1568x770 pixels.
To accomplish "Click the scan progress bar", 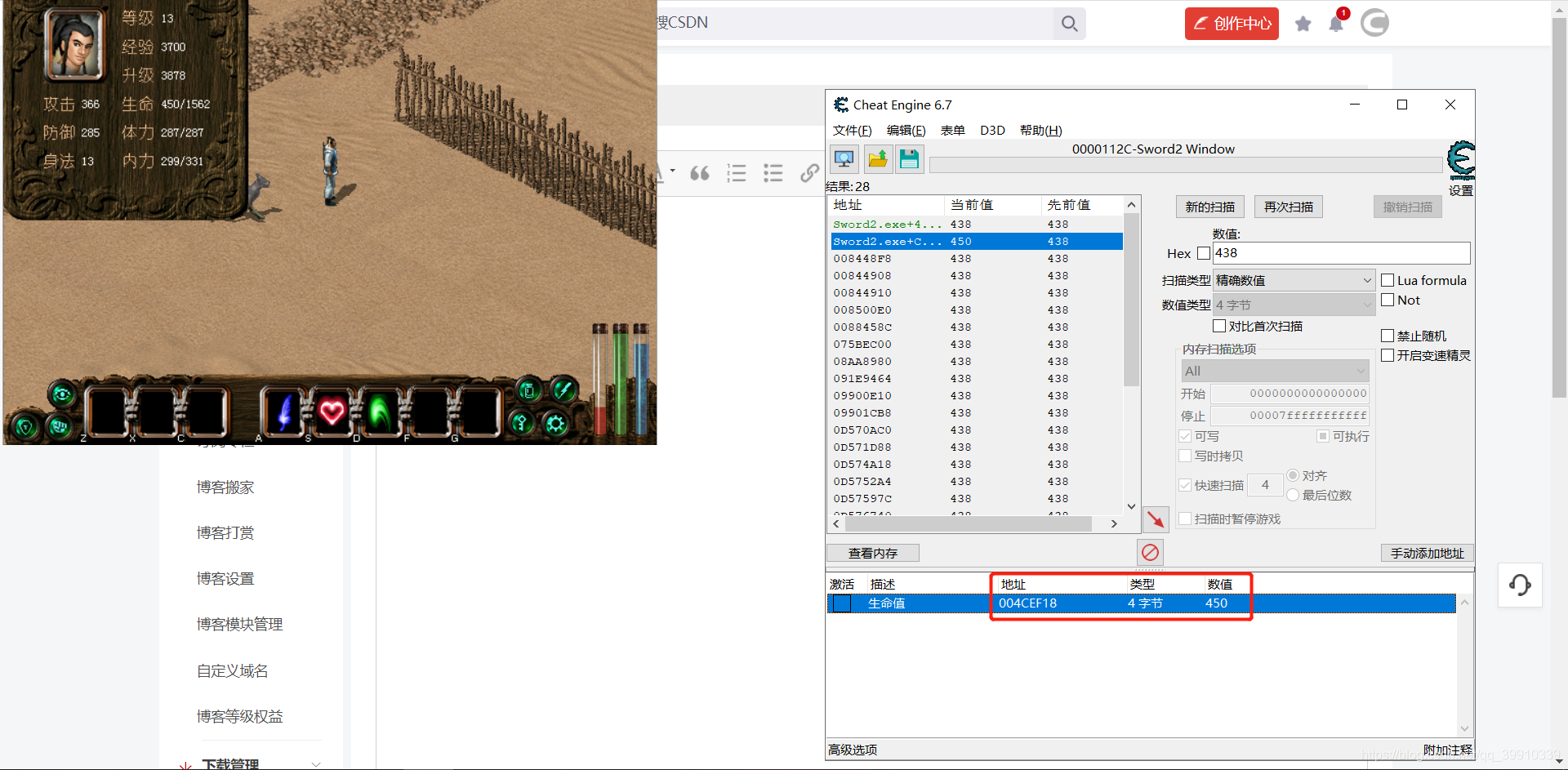I will [1185, 166].
